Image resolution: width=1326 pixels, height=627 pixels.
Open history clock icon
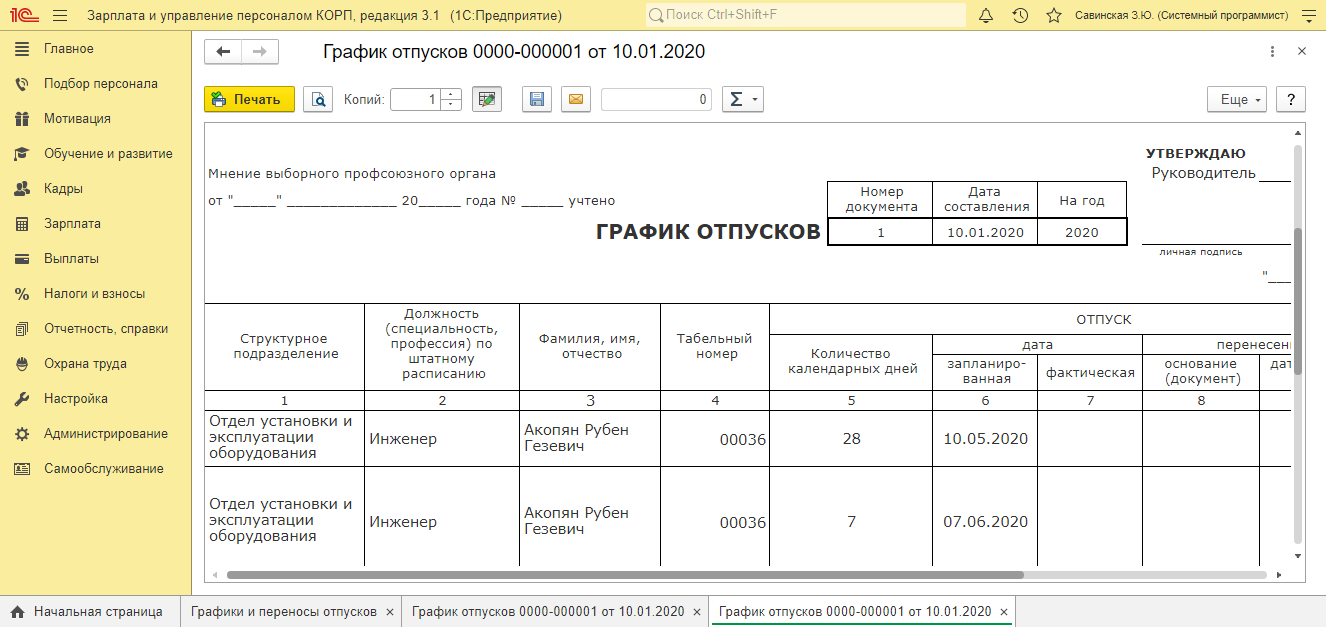click(x=1020, y=16)
